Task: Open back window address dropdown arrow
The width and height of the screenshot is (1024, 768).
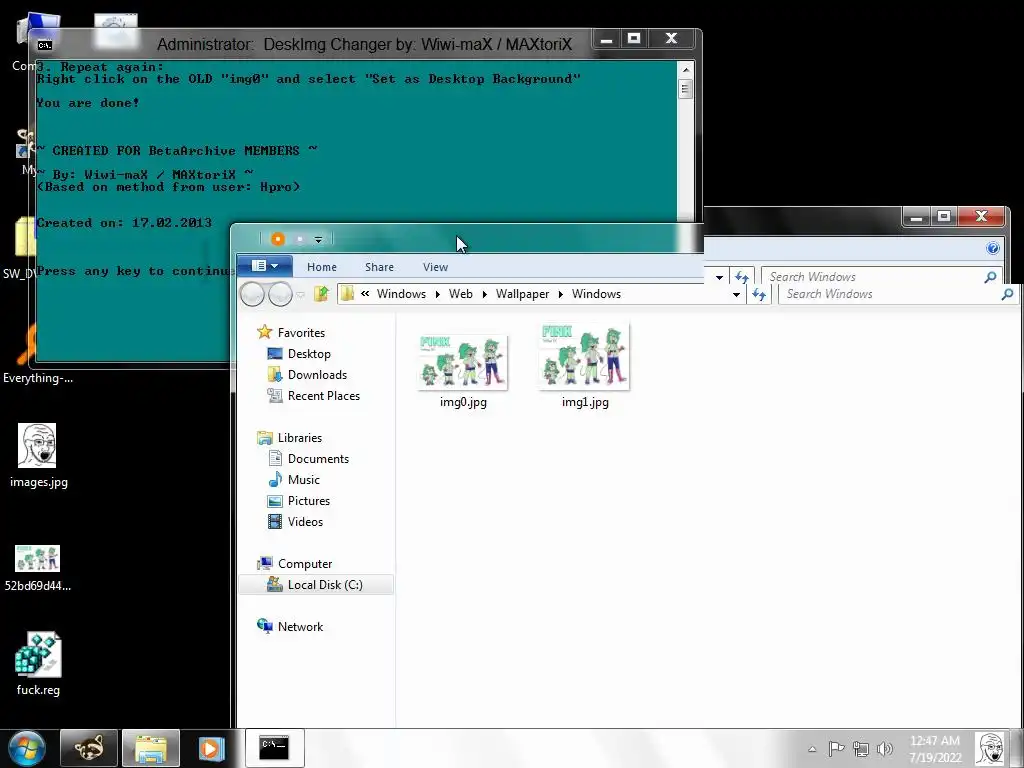Action: [x=719, y=277]
